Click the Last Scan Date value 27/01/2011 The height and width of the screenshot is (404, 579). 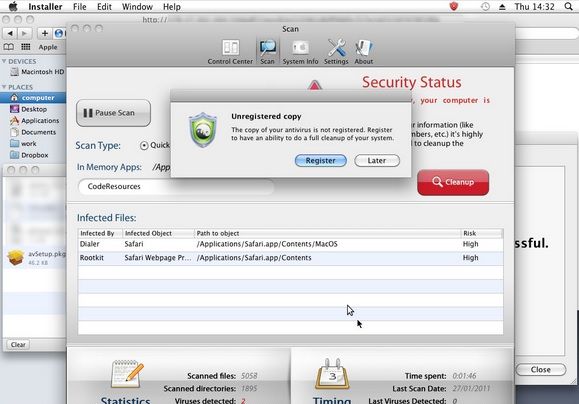point(471,388)
